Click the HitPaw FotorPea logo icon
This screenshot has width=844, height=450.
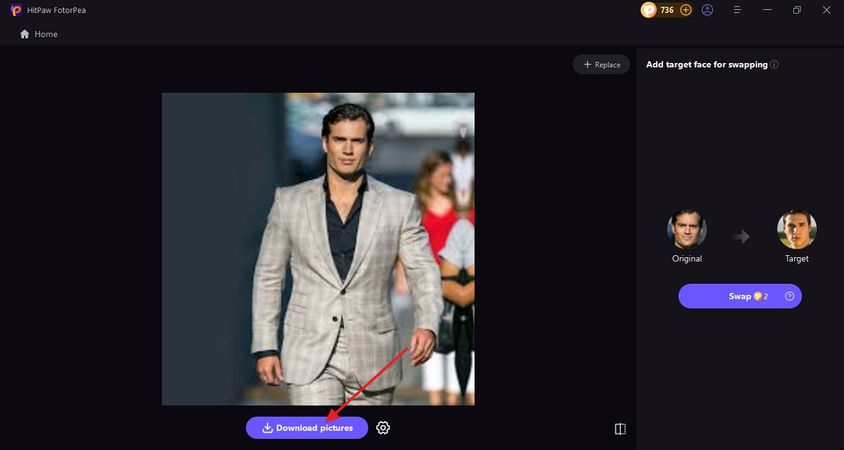pos(16,10)
